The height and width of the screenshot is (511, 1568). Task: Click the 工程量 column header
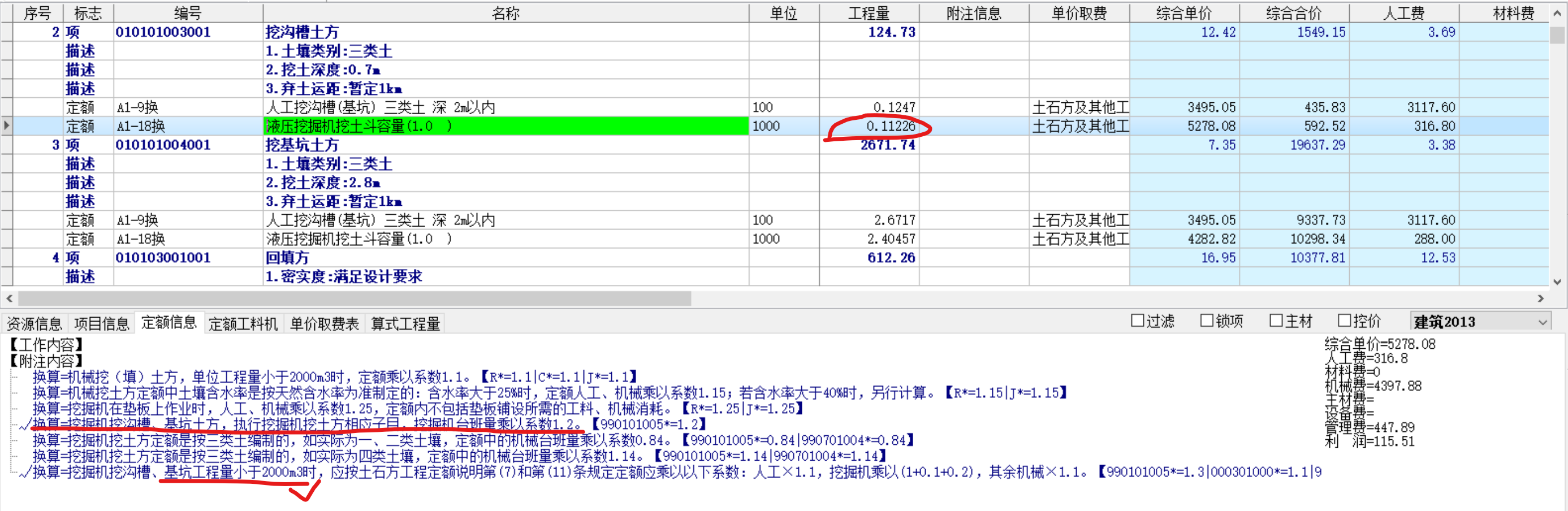[x=869, y=14]
